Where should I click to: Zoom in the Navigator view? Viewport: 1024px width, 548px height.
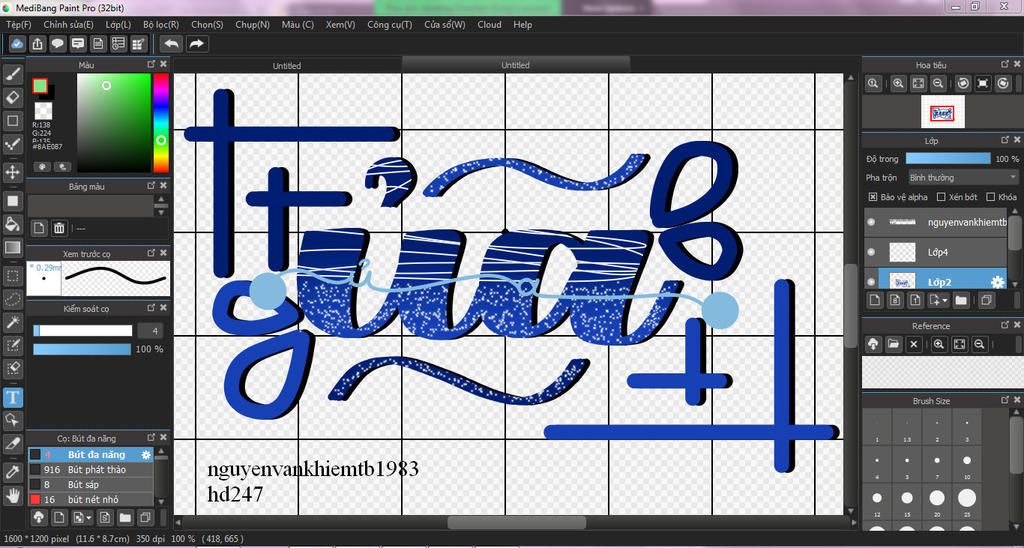(x=899, y=84)
